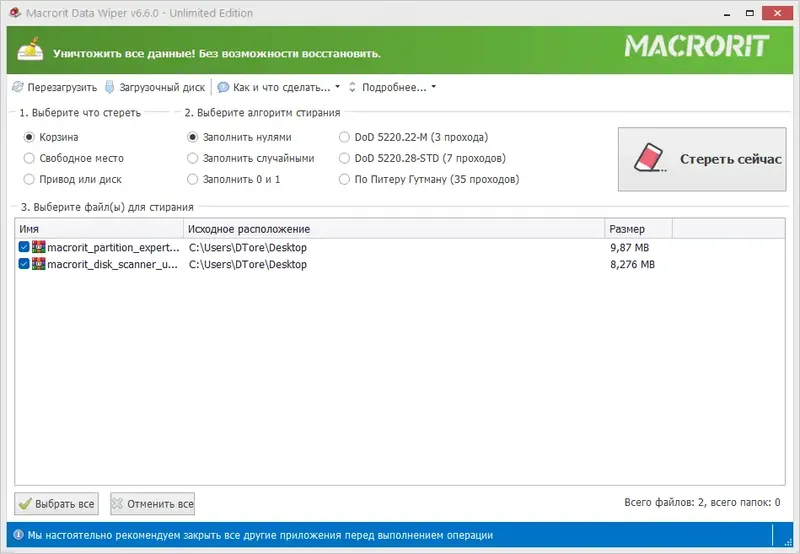Sort by Исходное расположение column header
Viewport: 800px width, 554px height.
[394, 229]
